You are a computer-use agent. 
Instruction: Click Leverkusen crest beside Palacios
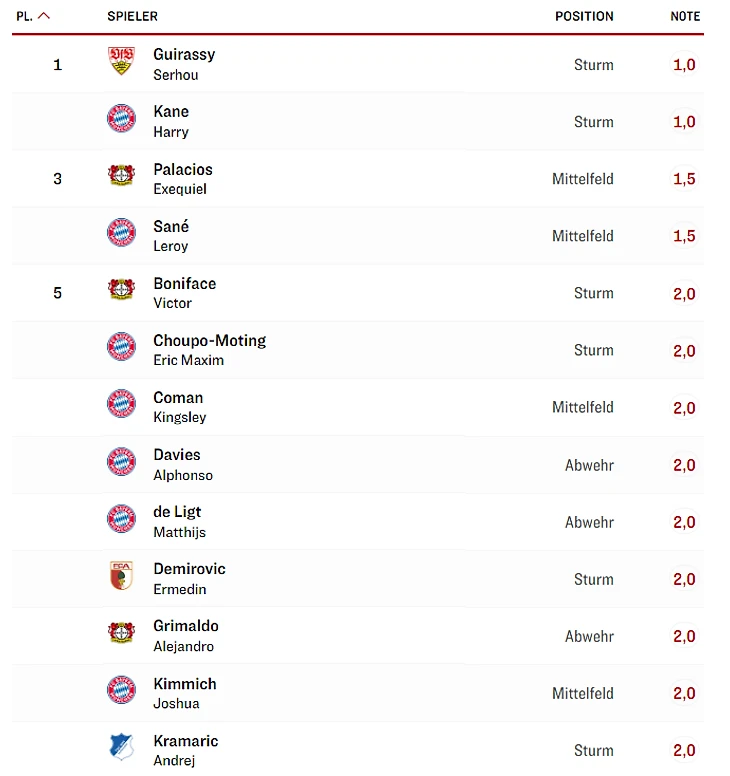pos(121,175)
